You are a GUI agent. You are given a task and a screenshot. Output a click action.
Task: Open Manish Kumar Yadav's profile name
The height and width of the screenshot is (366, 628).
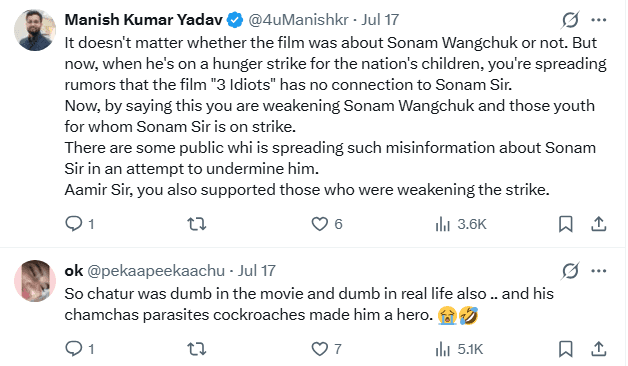143,20
